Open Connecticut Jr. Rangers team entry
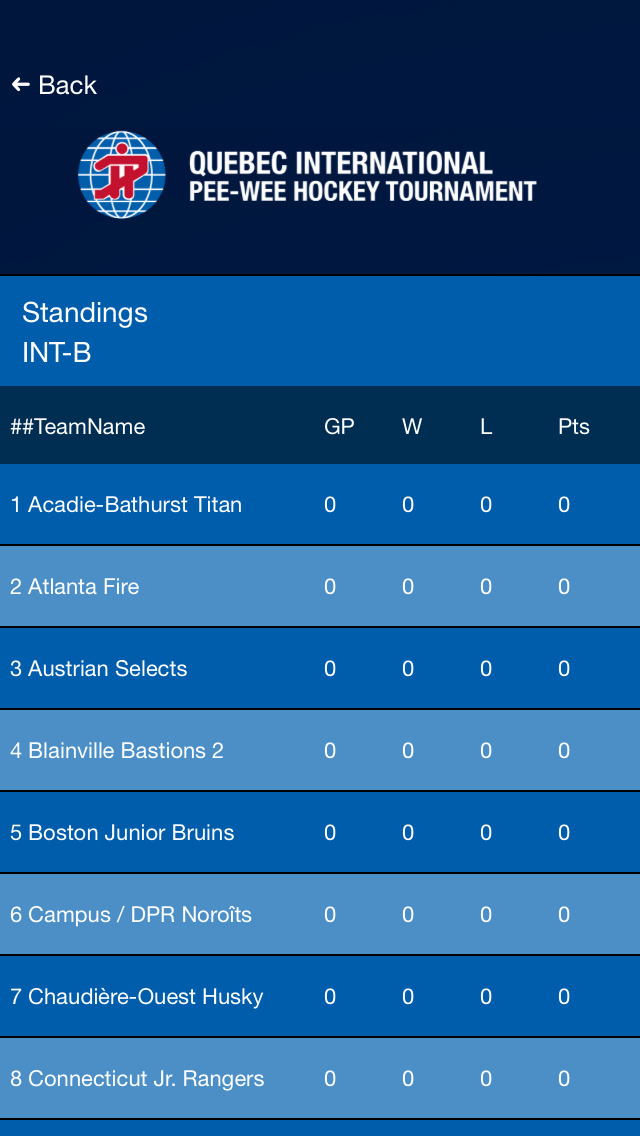640x1136 pixels. (x=320, y=1078)
